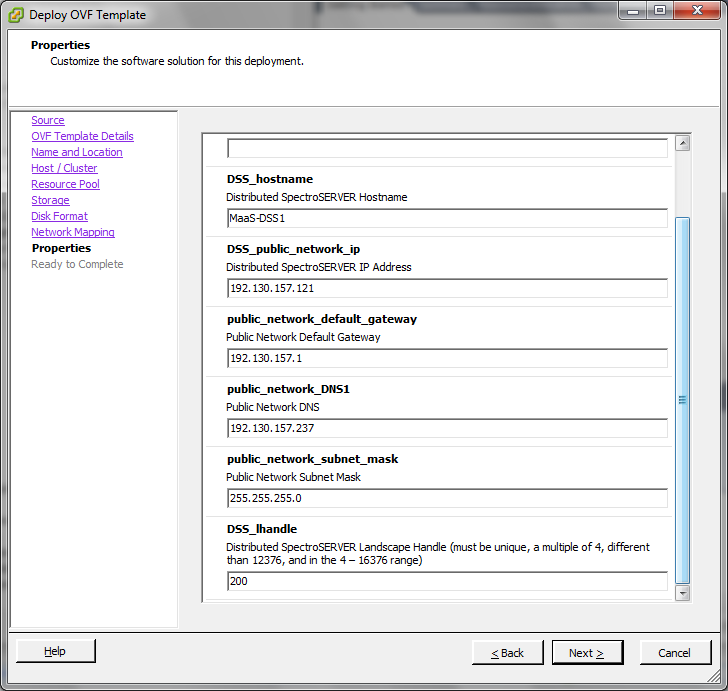Click the public_network_subnet_mask heading
The width and height of the screenshot is (728, 691).
click(x=312, y=459)
